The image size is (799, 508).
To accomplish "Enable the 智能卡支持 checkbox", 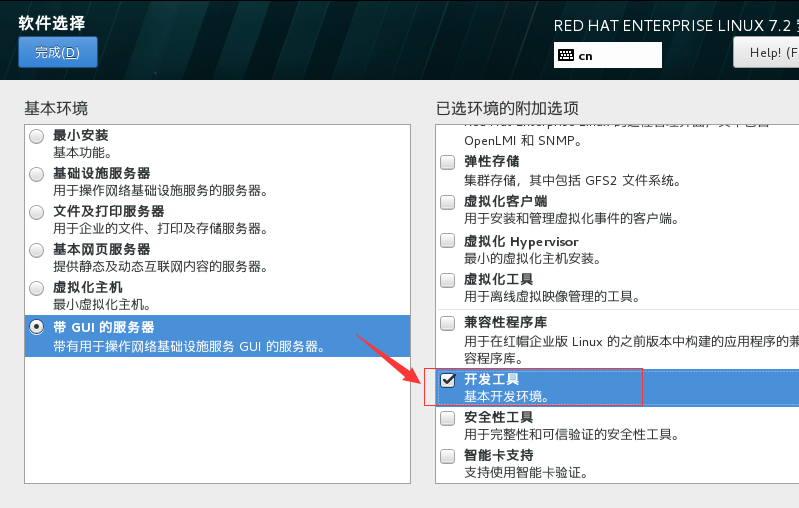I will tap(447, 456).
